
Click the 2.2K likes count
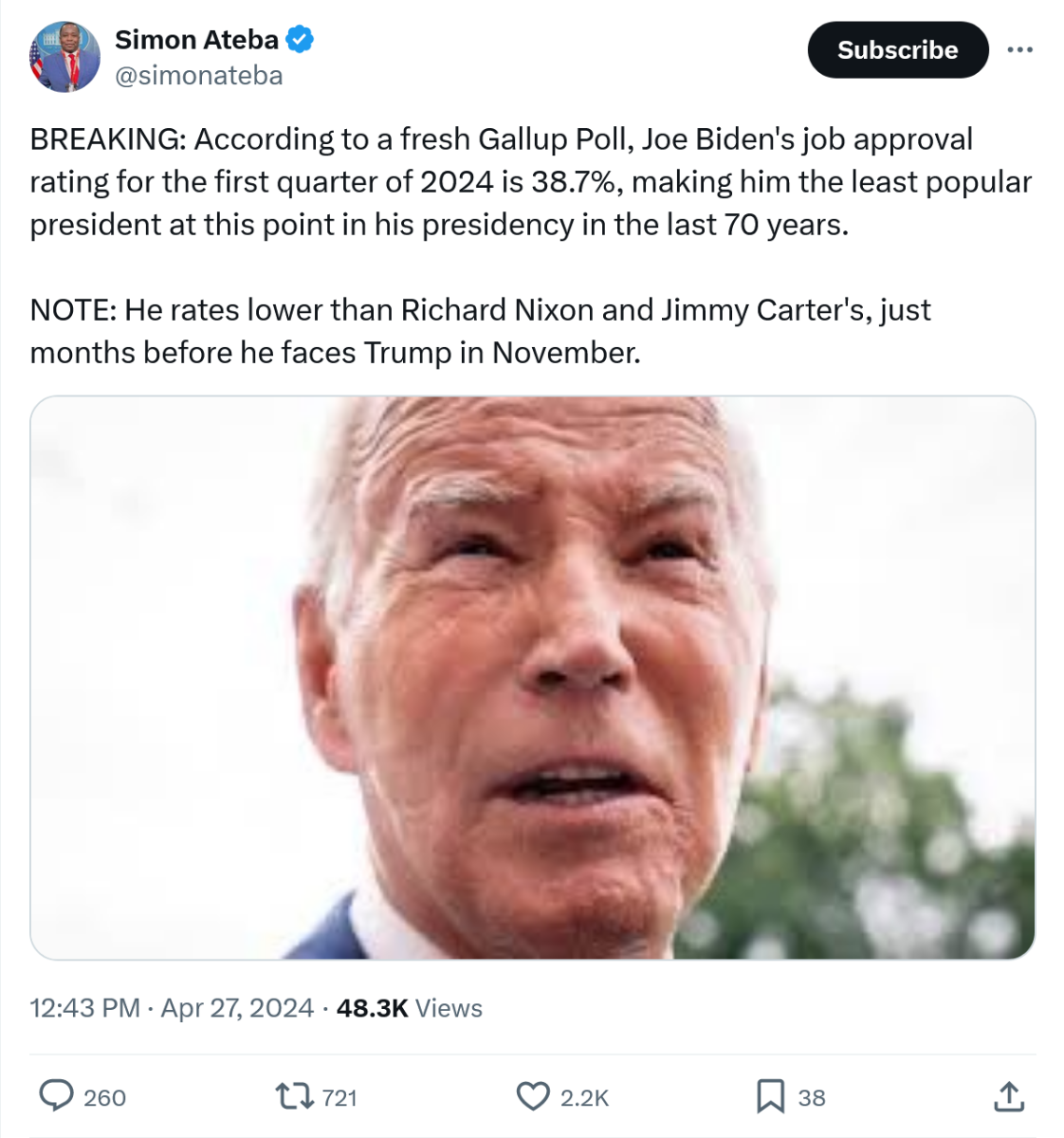click(584, 1098)
